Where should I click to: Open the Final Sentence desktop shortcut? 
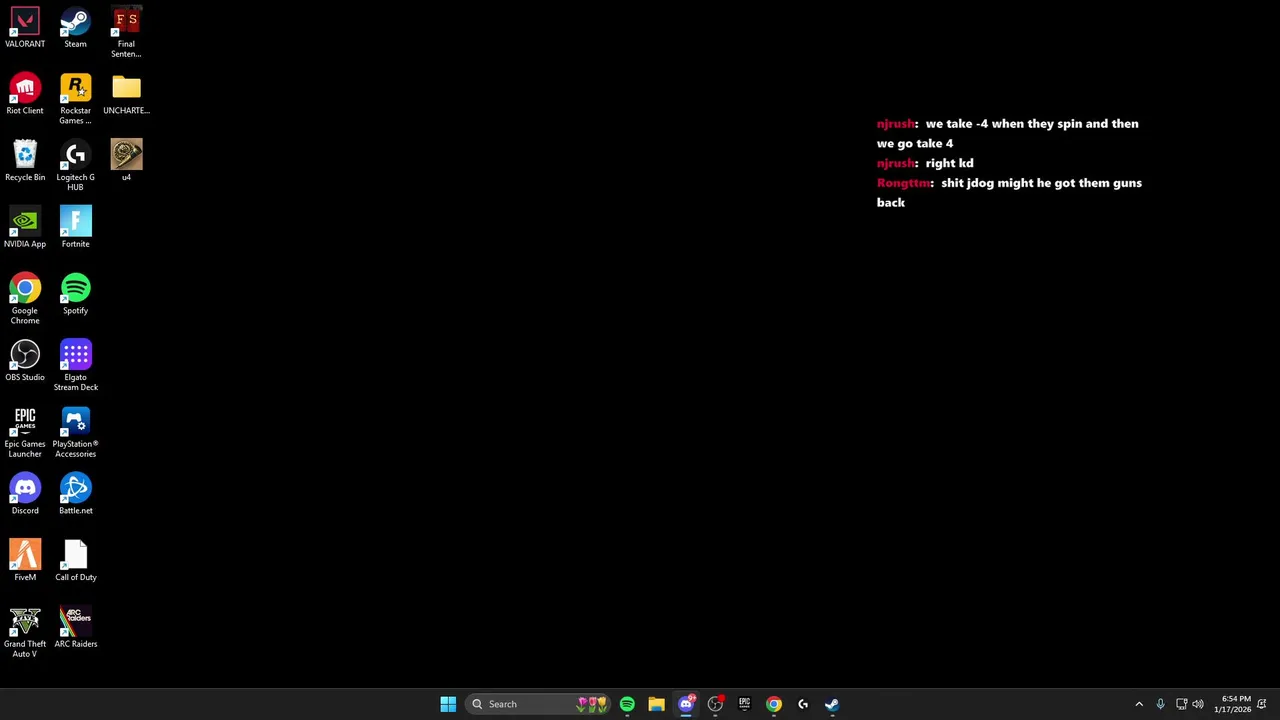pos(126,33)
